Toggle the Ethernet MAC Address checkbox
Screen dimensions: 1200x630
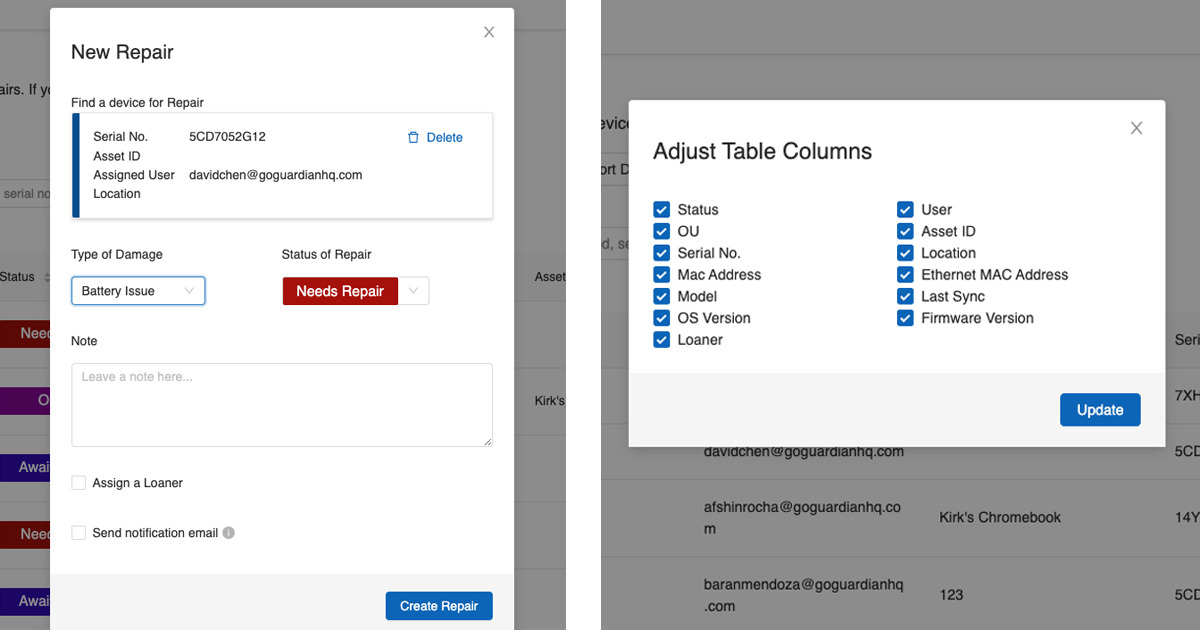[x=905, y=275]
